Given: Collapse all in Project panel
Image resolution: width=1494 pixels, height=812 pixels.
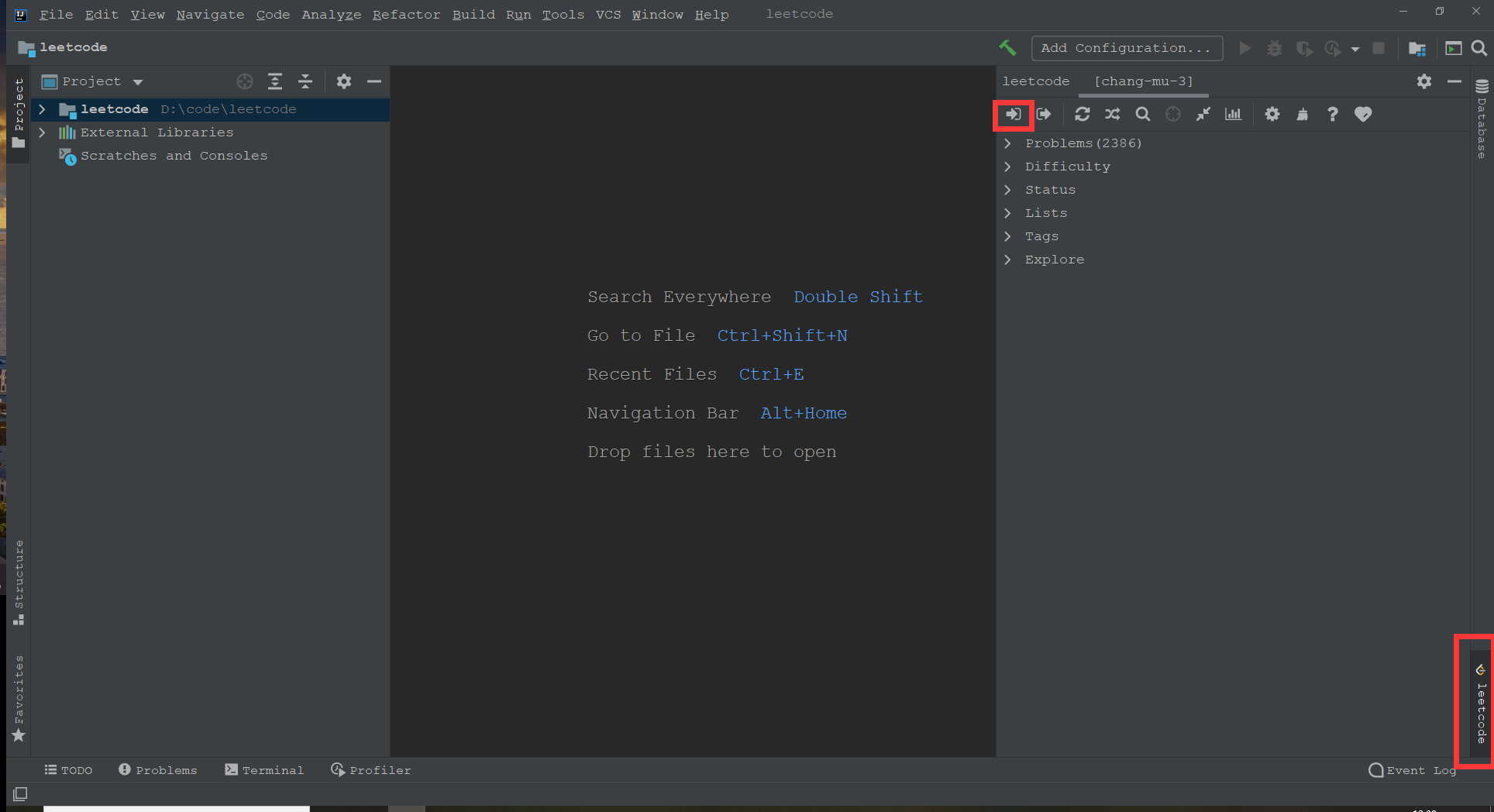Looking at the screenshot, I should [x=305, y=81].
